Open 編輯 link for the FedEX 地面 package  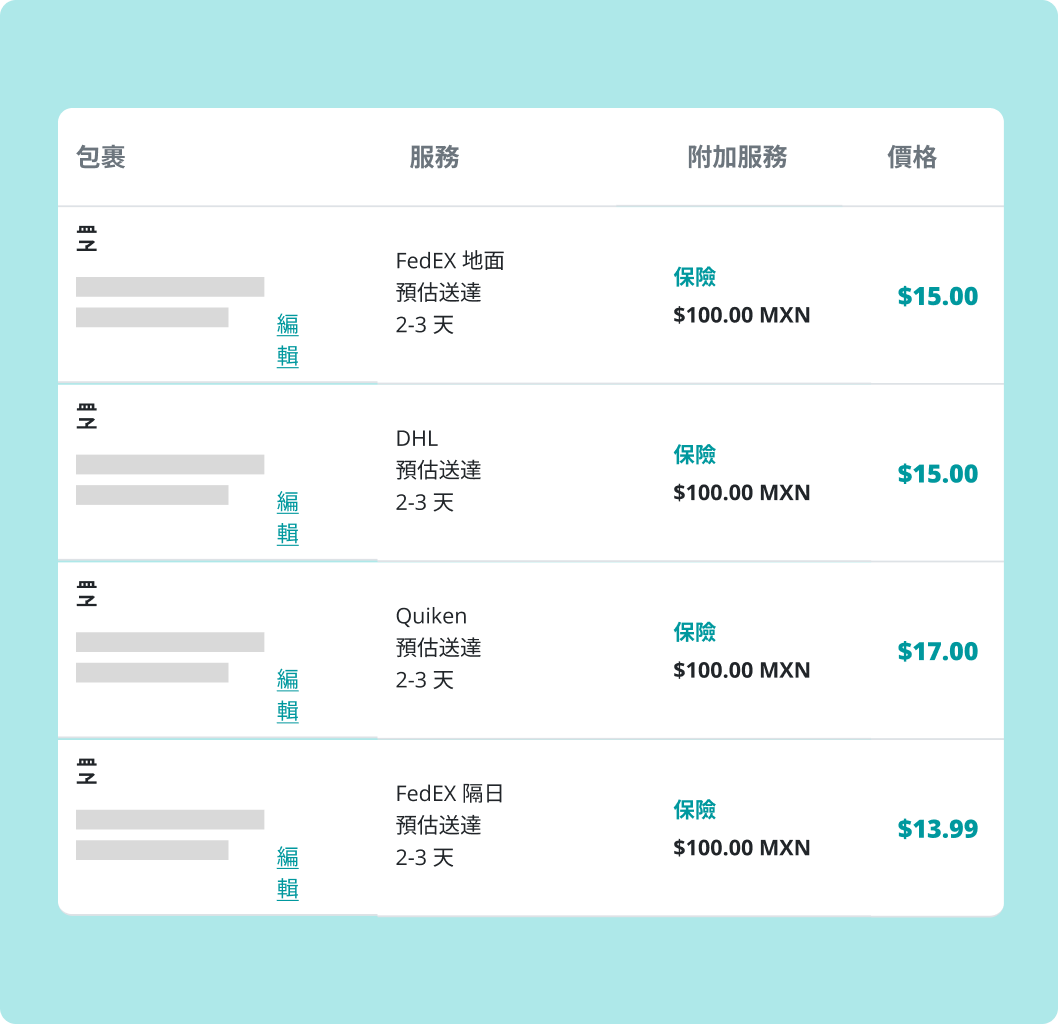click(287, 340)
